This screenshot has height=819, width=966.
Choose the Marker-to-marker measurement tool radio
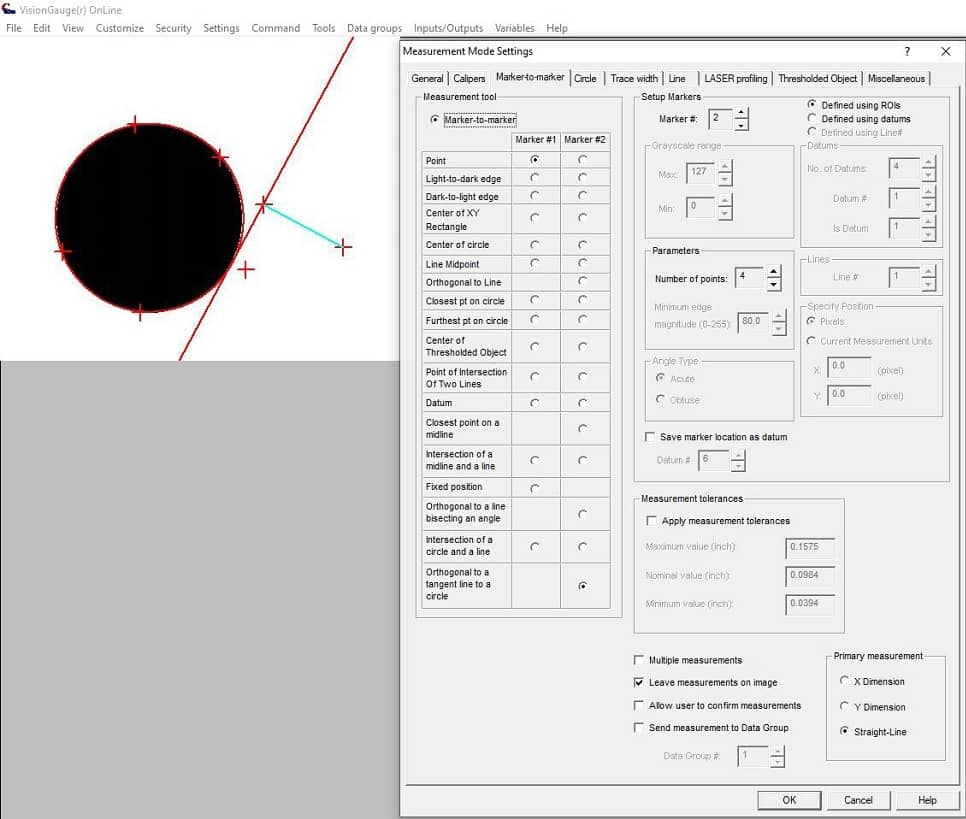435,120
